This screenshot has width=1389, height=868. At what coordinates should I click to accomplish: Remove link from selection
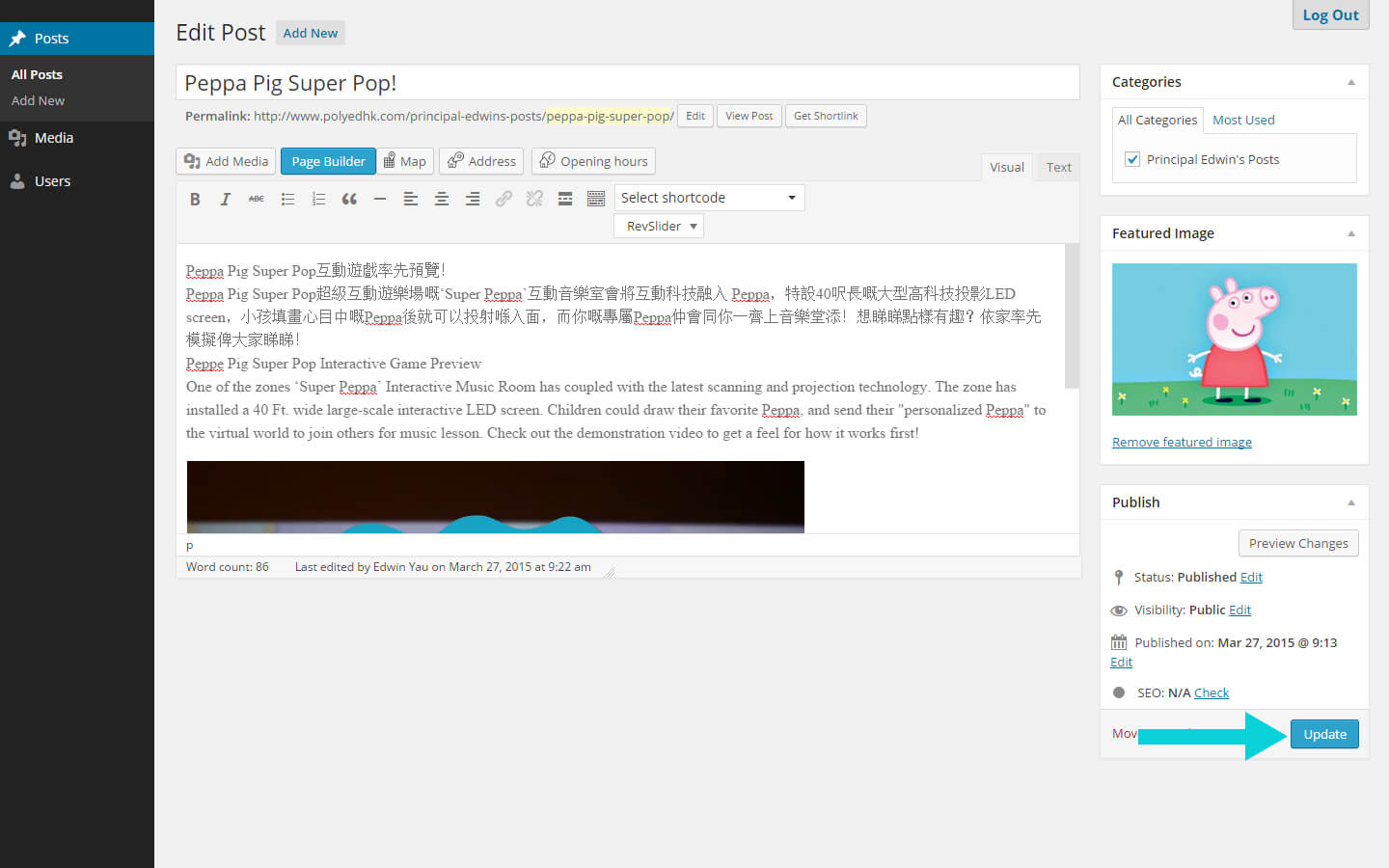tap(534, 199)
